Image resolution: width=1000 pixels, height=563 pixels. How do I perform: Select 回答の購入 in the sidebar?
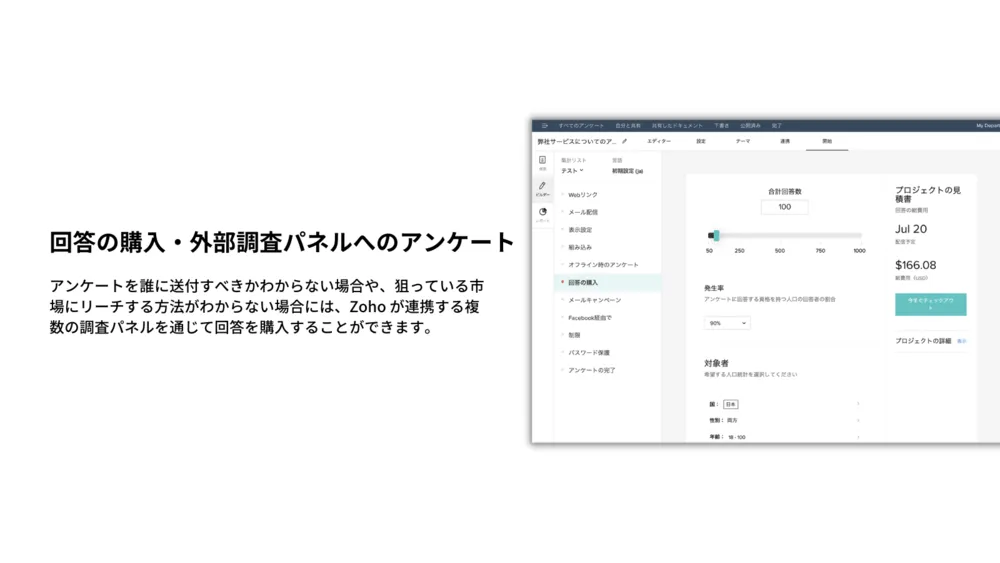[583, 282]
